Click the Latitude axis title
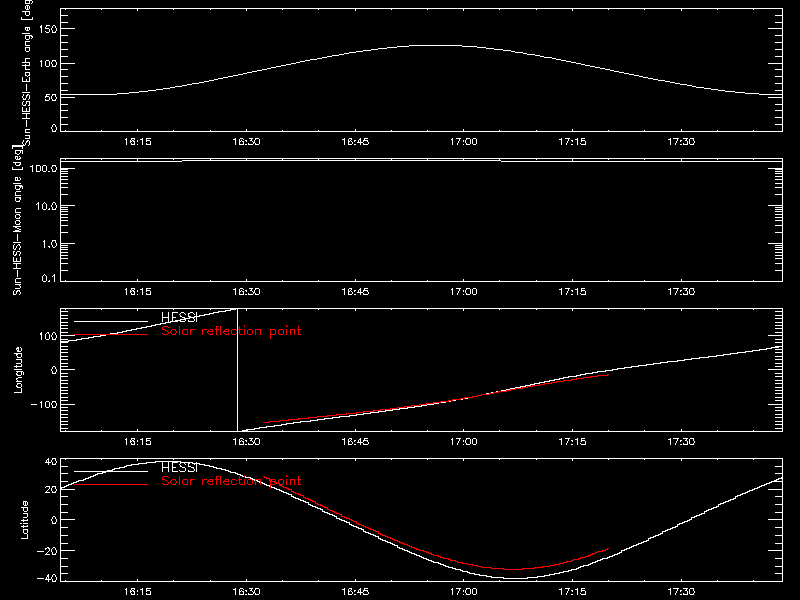This screenshot has height=600, width=800. [24, 520]
